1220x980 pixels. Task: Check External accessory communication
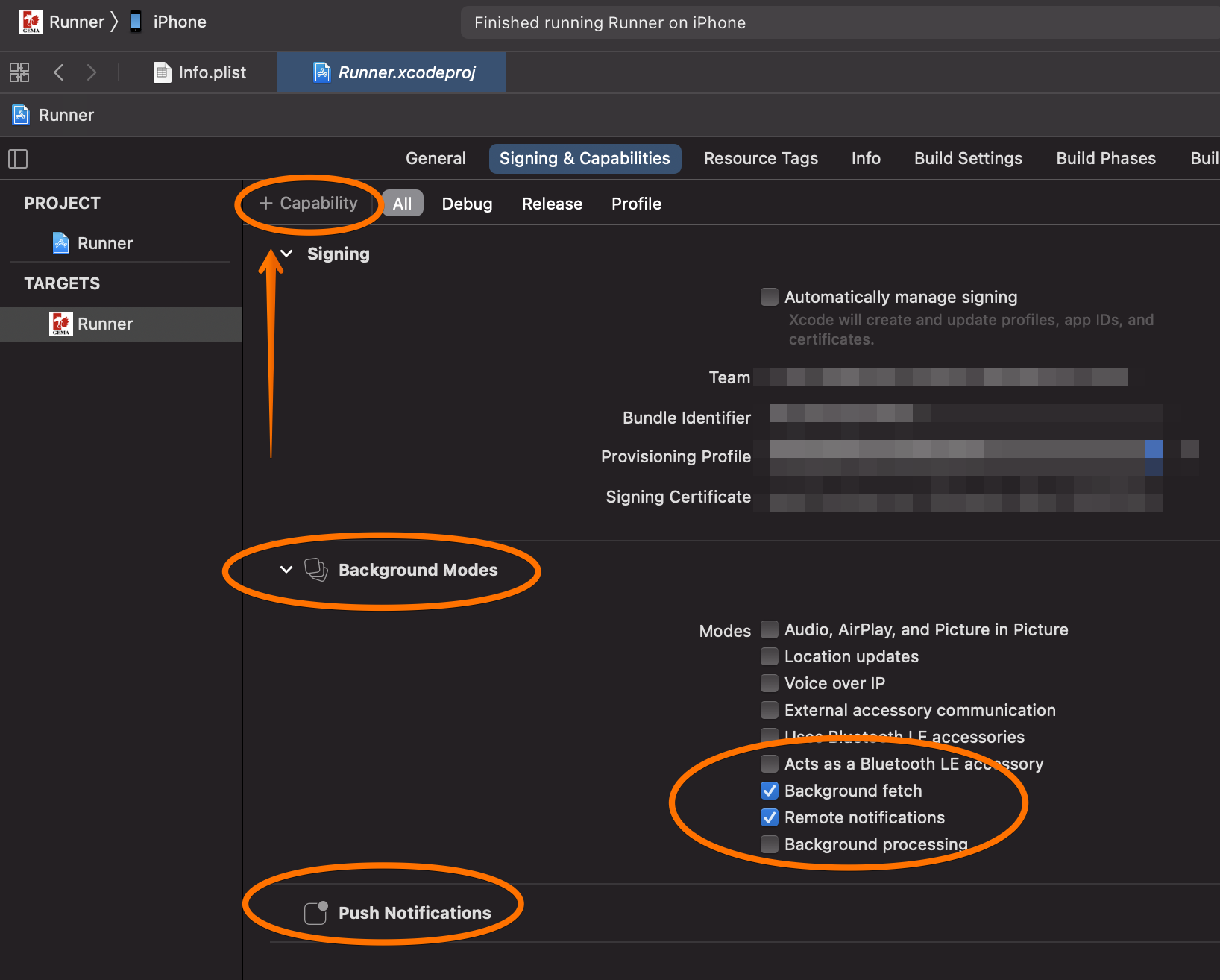[770, 710]
